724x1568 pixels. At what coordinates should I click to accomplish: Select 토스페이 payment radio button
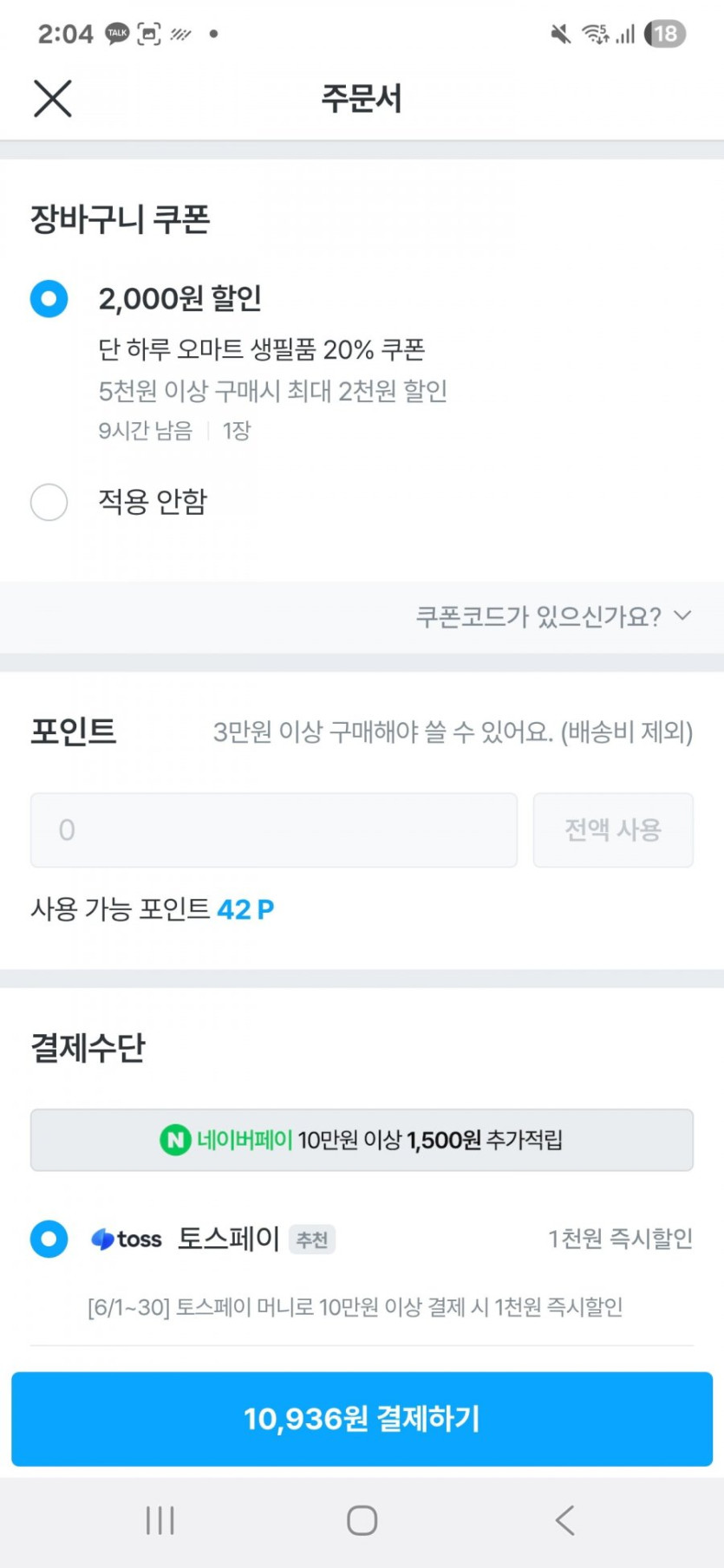pos(49,1239)
